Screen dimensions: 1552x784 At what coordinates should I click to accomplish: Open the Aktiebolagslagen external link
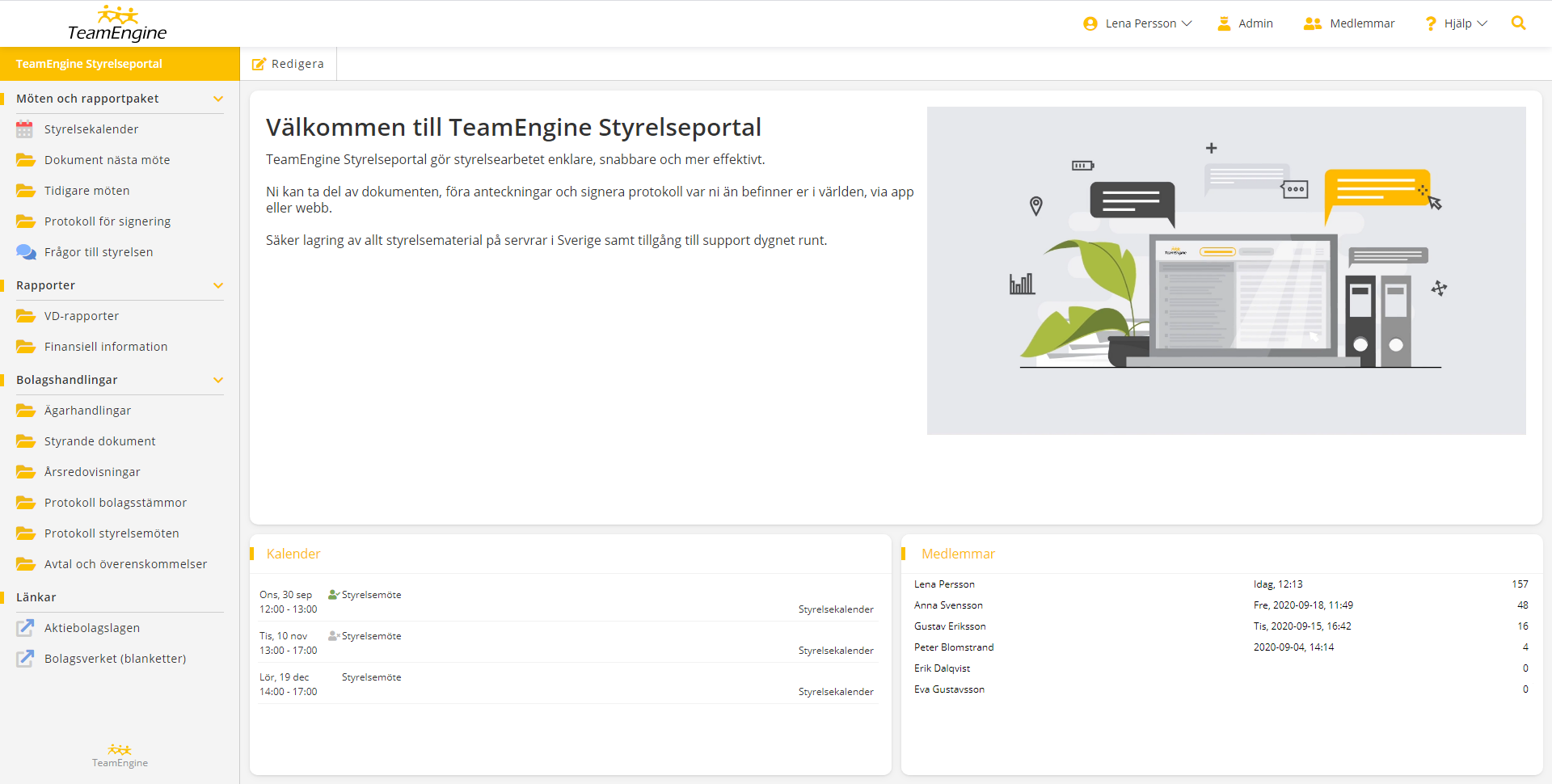[x=92, y=628]
